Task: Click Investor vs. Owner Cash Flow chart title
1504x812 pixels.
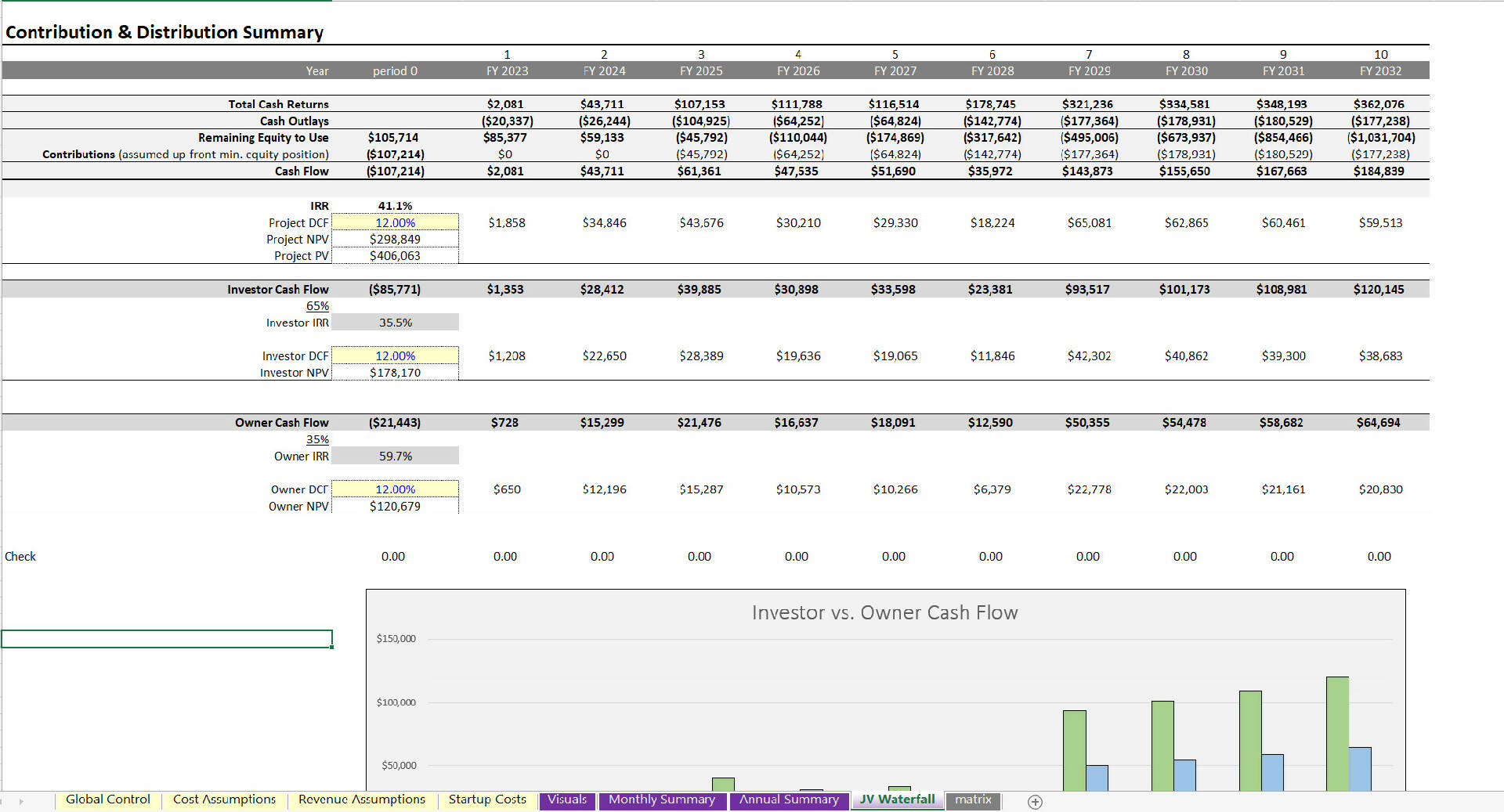Action: (885, 612)
